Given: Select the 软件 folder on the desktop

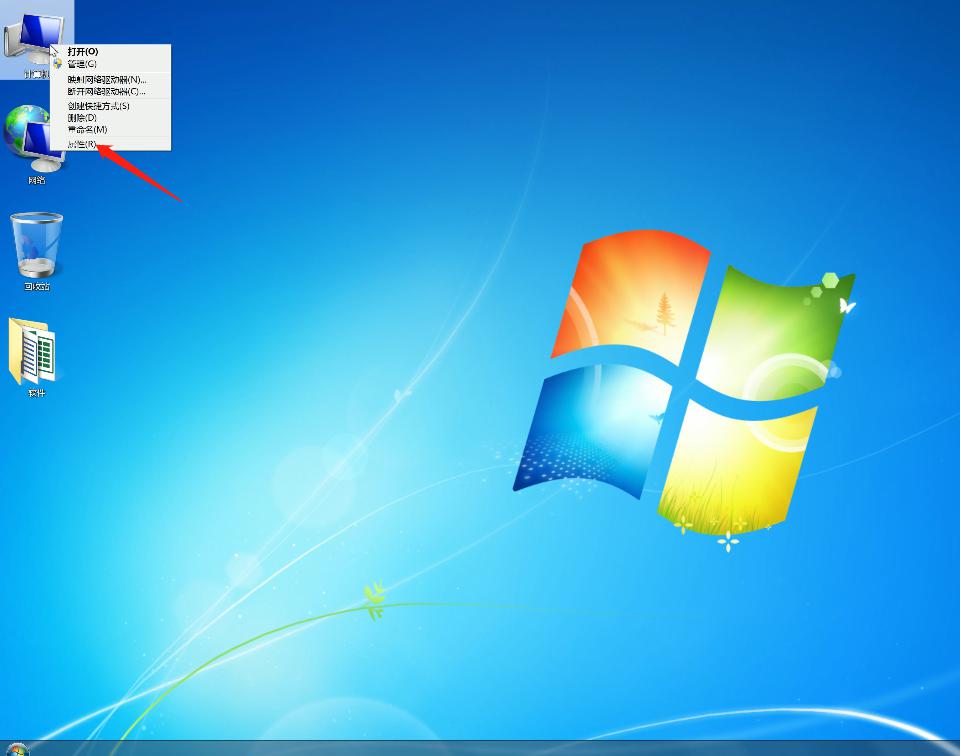Looking at the screenshot, I should (x=35, y=357).
